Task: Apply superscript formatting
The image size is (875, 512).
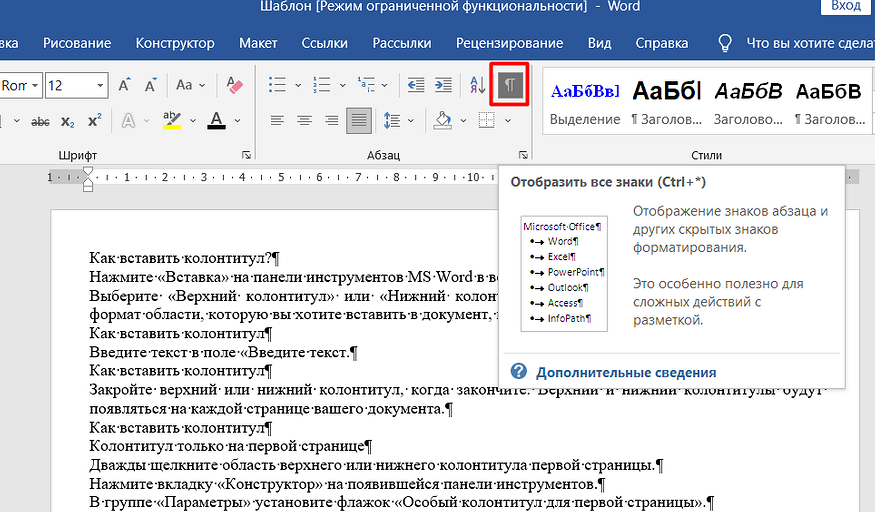Action: pos(94,122)
